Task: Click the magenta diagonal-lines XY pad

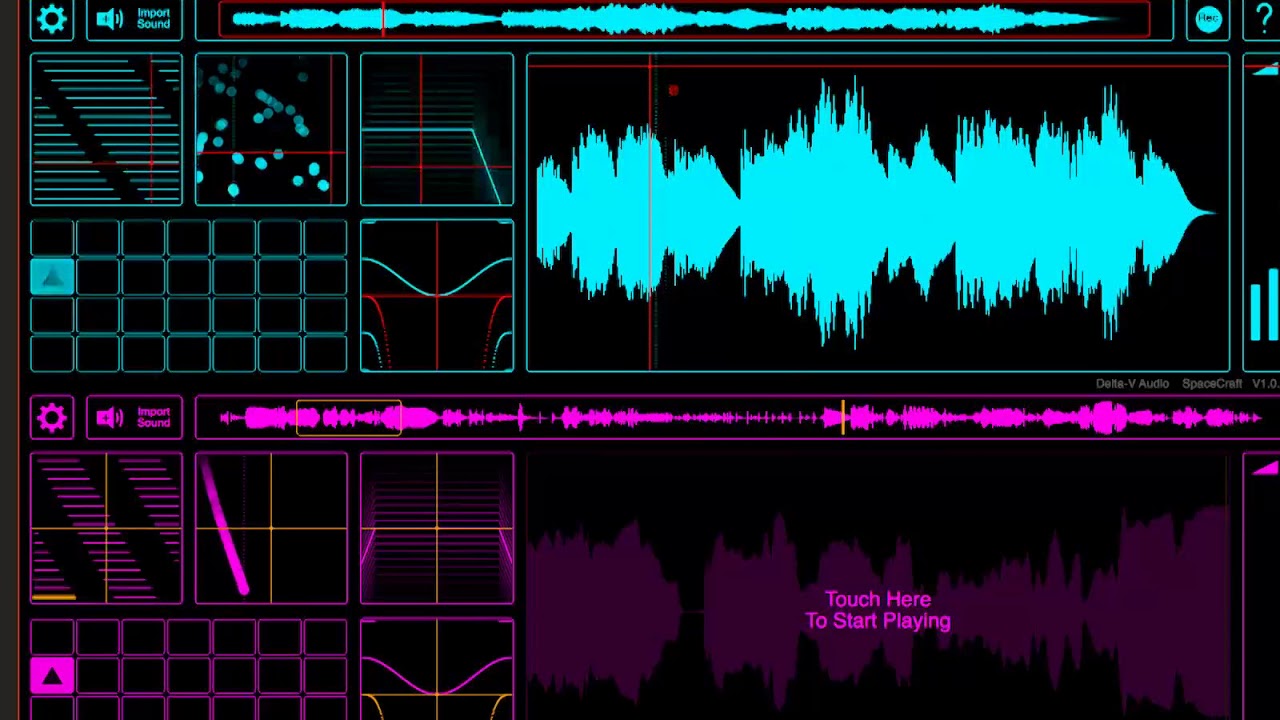Action: (106, 528)
